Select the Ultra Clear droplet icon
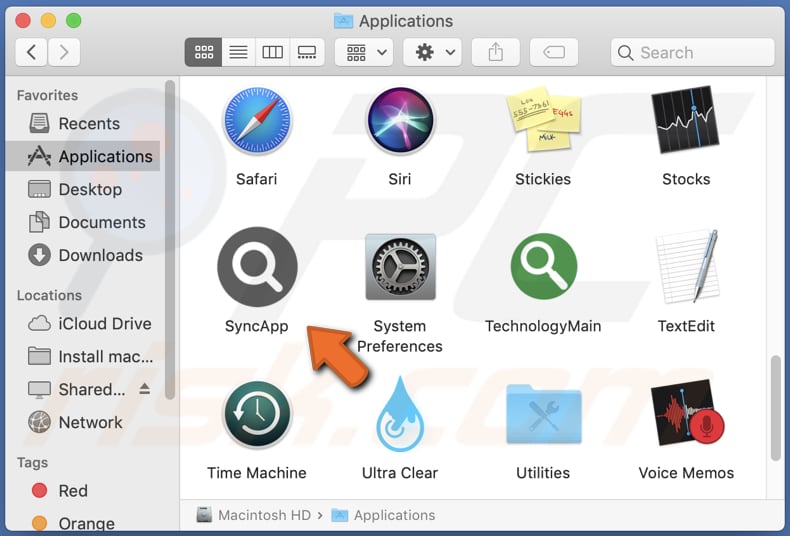Viewport: 790px width, 536px height. (x=400, y=414)
